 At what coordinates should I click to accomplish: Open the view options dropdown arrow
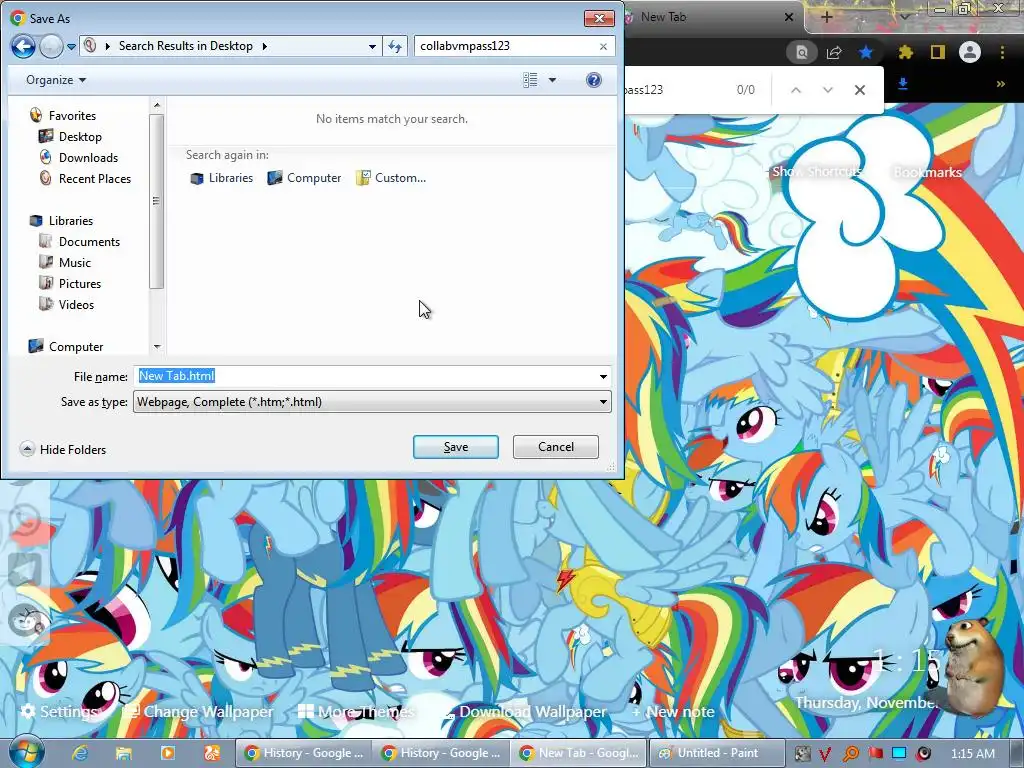(x=552, y=80)
